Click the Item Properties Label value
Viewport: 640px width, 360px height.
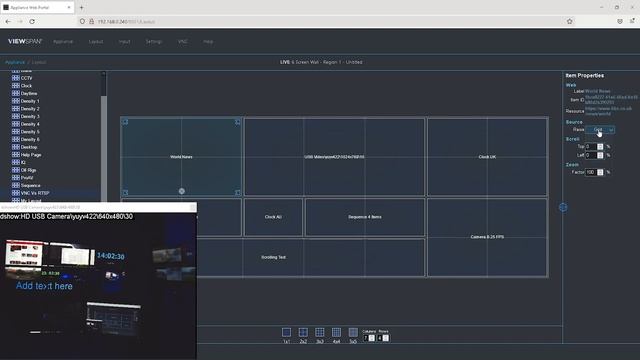[x=598, y=91]
